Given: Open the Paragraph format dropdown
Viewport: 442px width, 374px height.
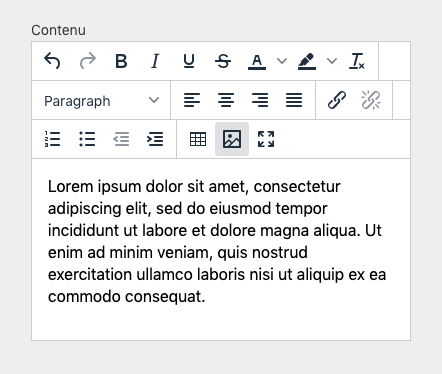Looking at the screenshot, I should pyautogui.click(x=101, y=100).
